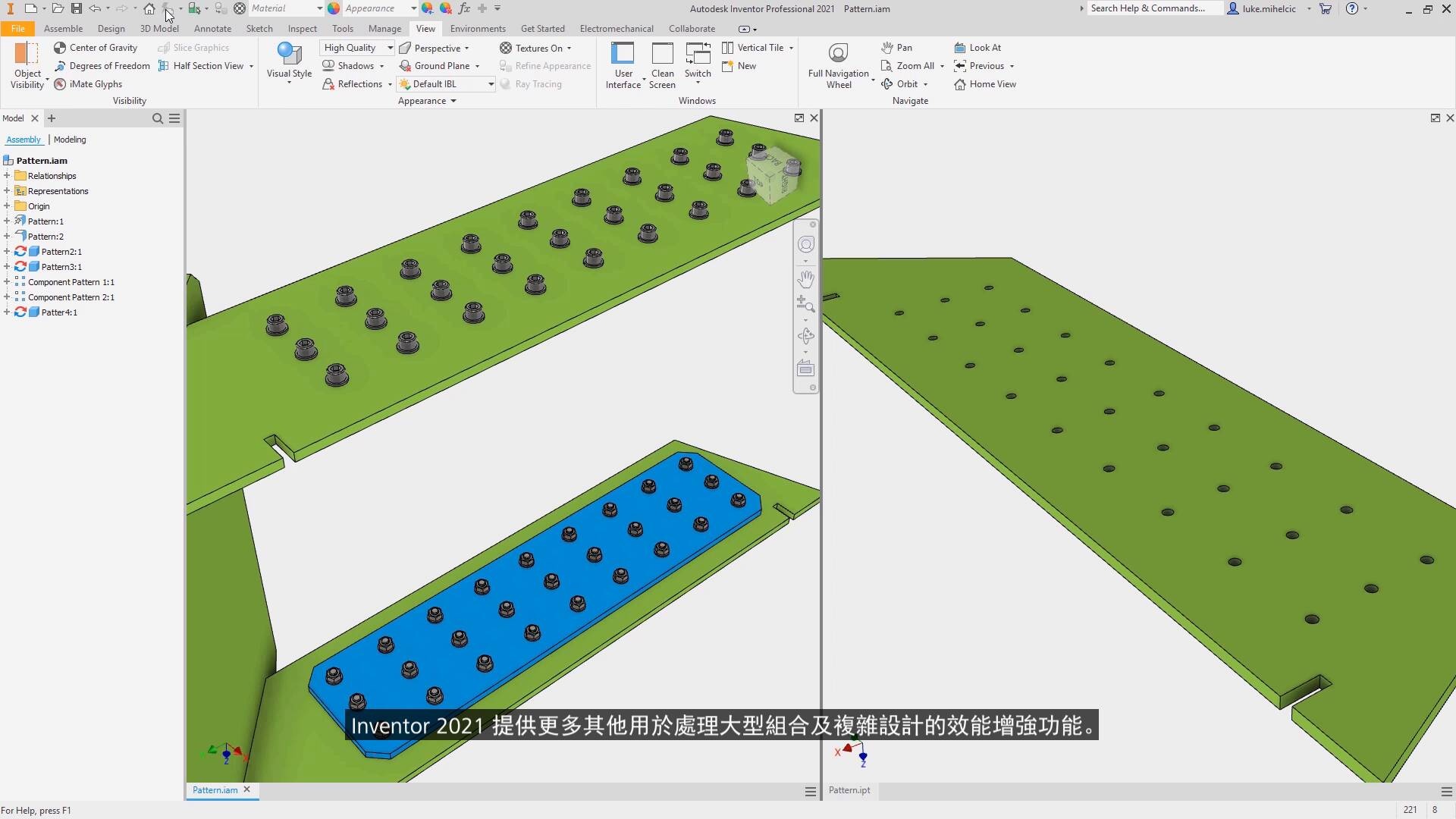
Task: Expand the Component Pattern 1:1 node
Action: point(7,282)
